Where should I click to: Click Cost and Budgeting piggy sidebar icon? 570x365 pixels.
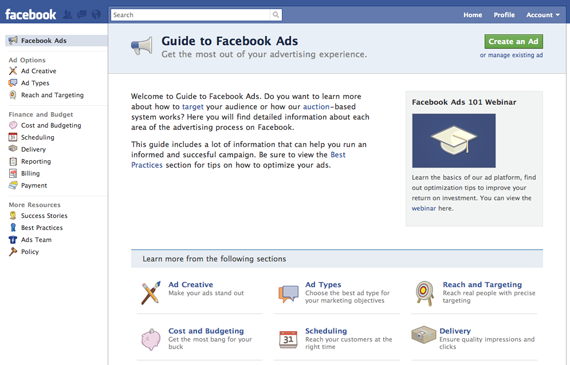tap(13, 125)
